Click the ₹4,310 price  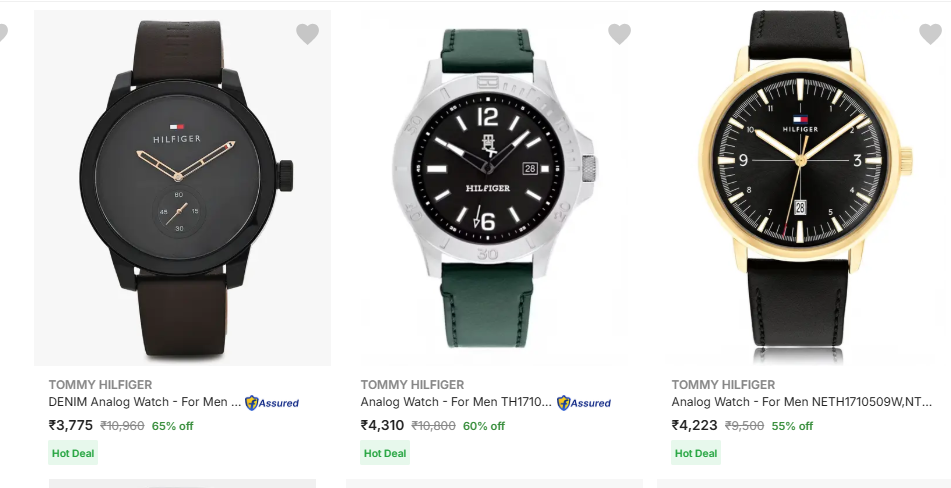tap(383, 425)
